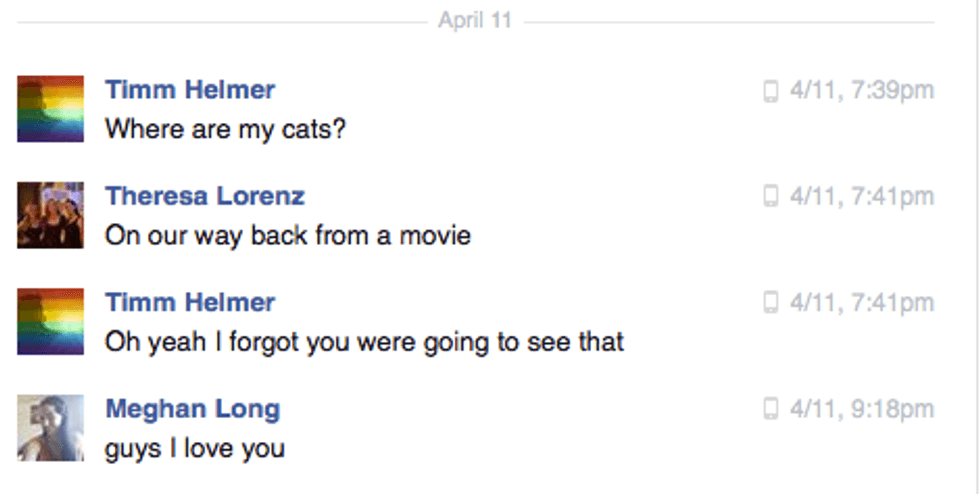Viewport: 980px width, 494px height.
Task: Click the 4/11, 9:18pm timestamp
Action: pos(862,409)
